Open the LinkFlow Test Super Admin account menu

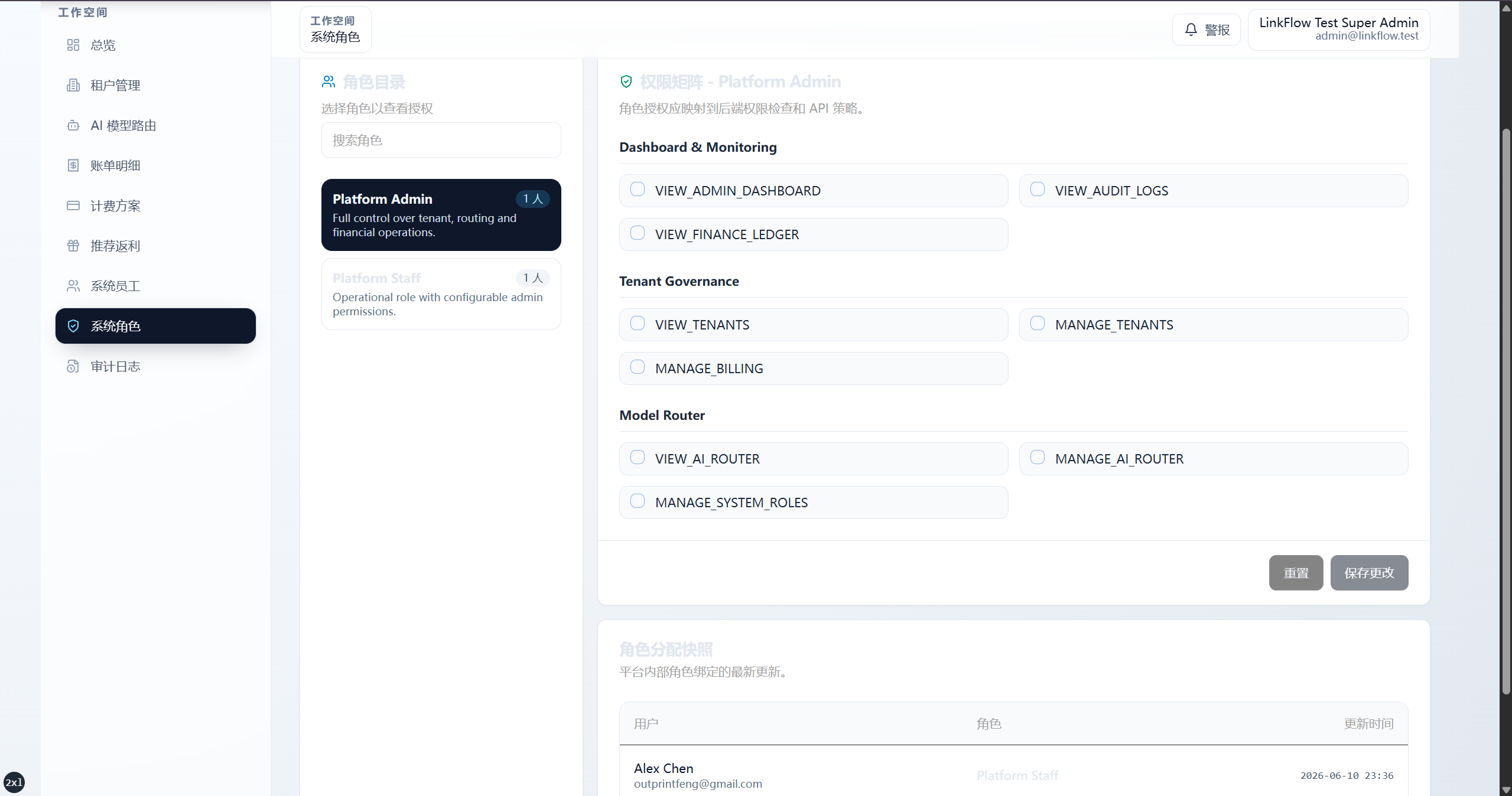point(1339,30)
